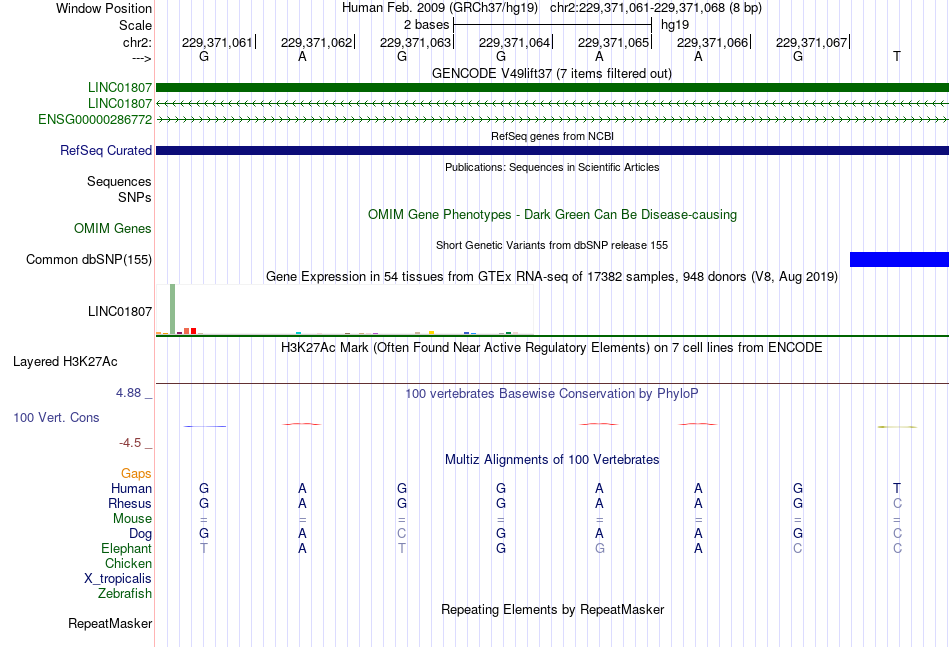Click the chr2:229,371,061-229,371,068 position text
950x647 pixels.
tap(656, 8)
